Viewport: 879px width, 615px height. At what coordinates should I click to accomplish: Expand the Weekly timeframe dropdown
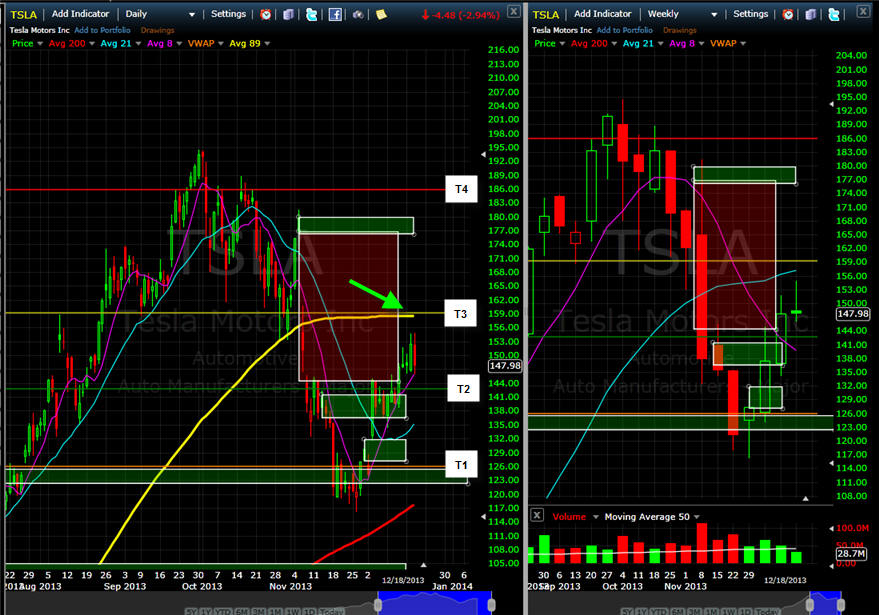point(714,15)
